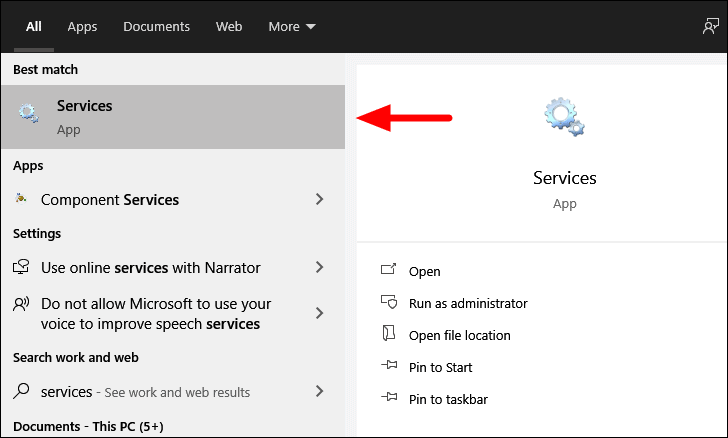Click the Open file location icon
This screenshot has height=438, width=728.
click(x=389, y=333)
